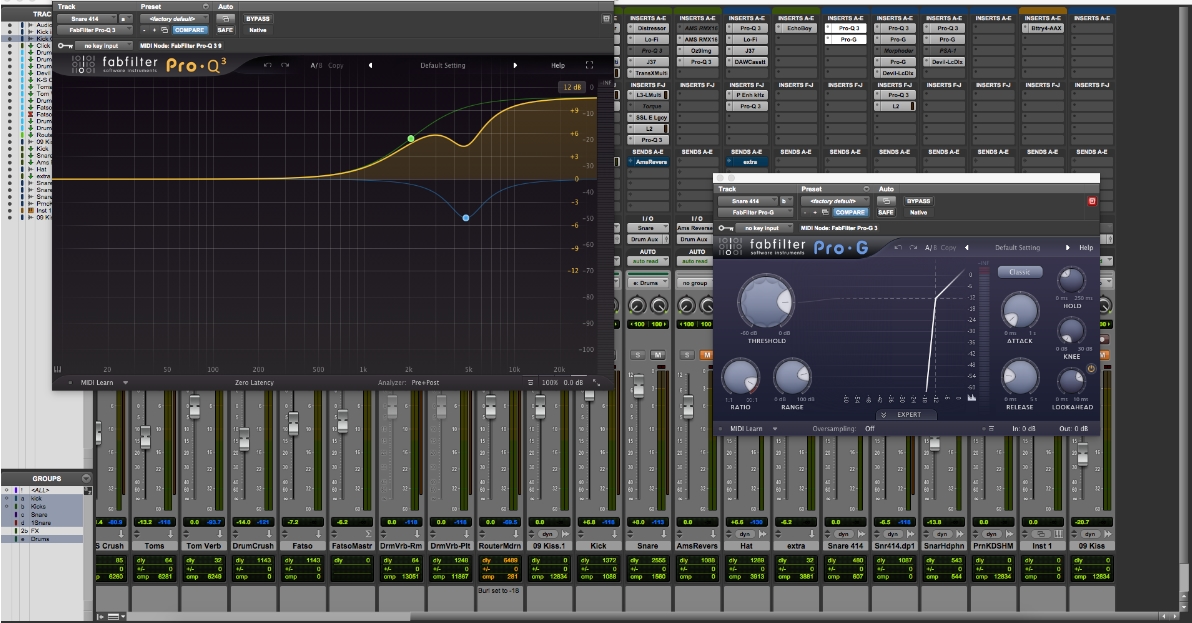Click the key input icon in Pro-Q 3
Viewport: 1192px width, 623px height.
point(65,46)
